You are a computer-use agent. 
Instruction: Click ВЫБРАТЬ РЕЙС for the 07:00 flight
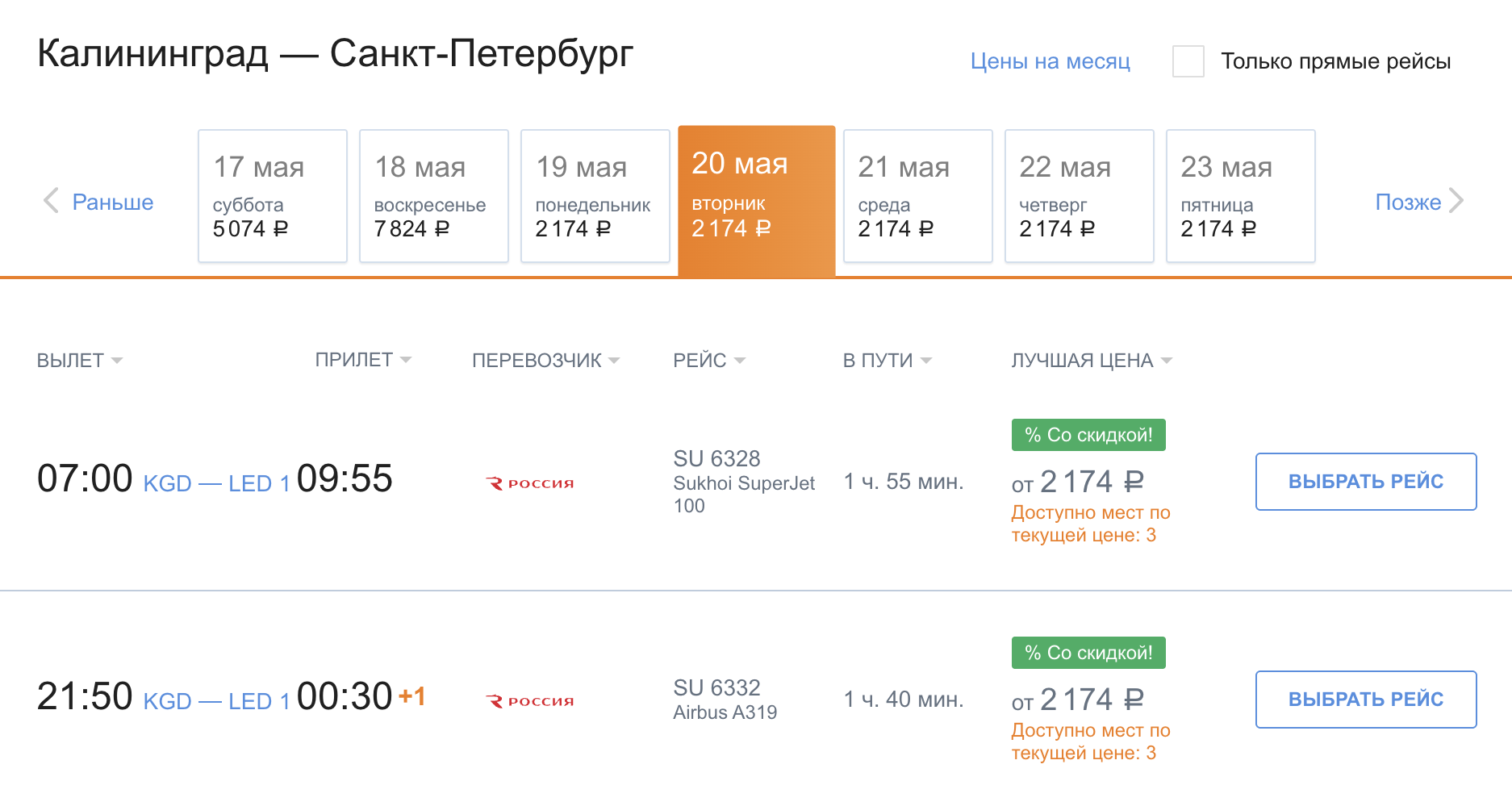point(1366,482)
